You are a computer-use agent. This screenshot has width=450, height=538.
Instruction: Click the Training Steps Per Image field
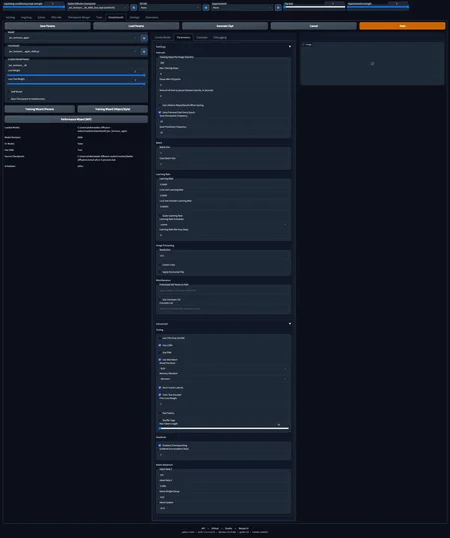[x=223, y=63]
